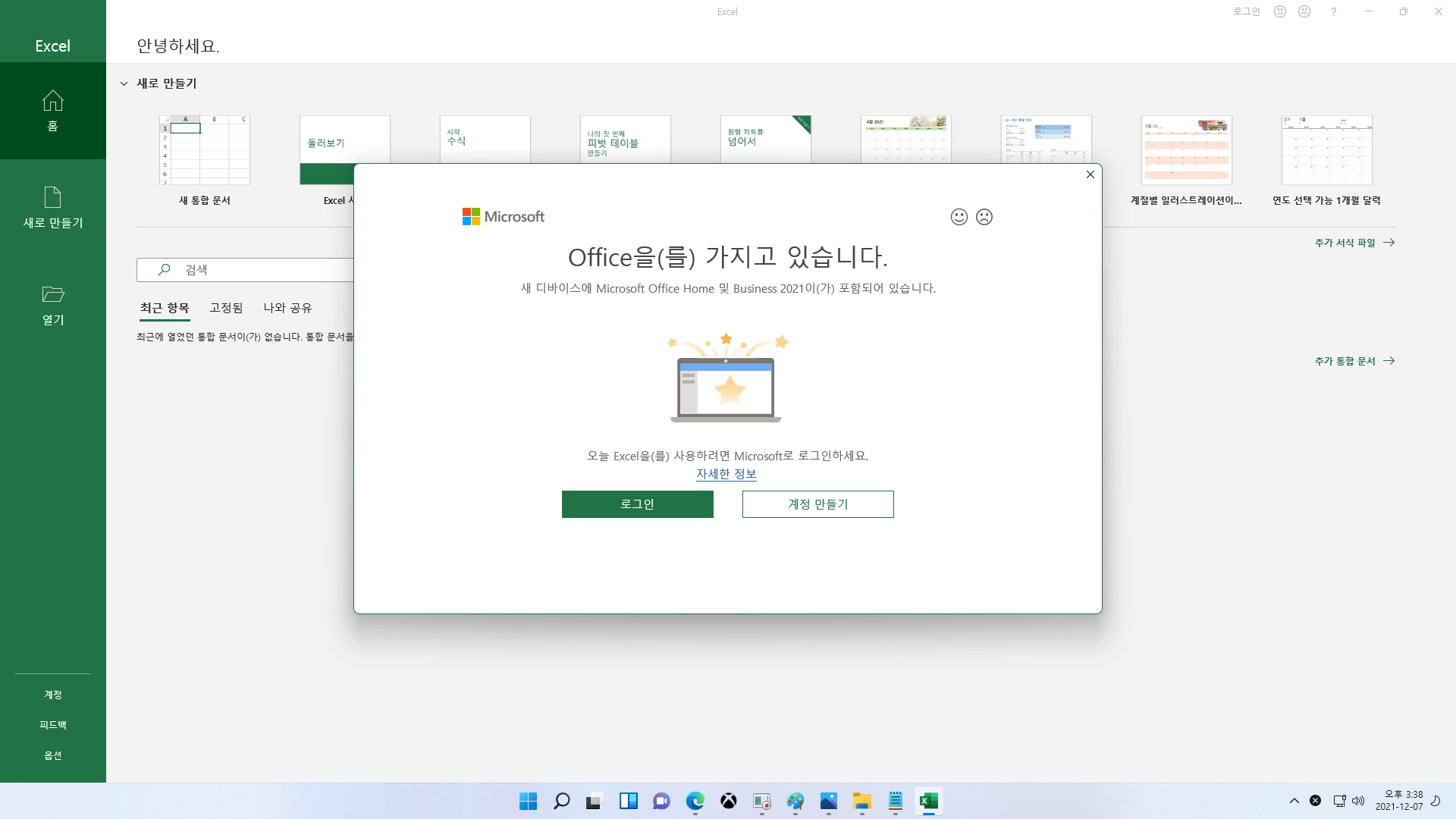Screen dimensions: 1456x819
Task: Open the clock and date in taskbar
Action: (x=1399, y=801)
